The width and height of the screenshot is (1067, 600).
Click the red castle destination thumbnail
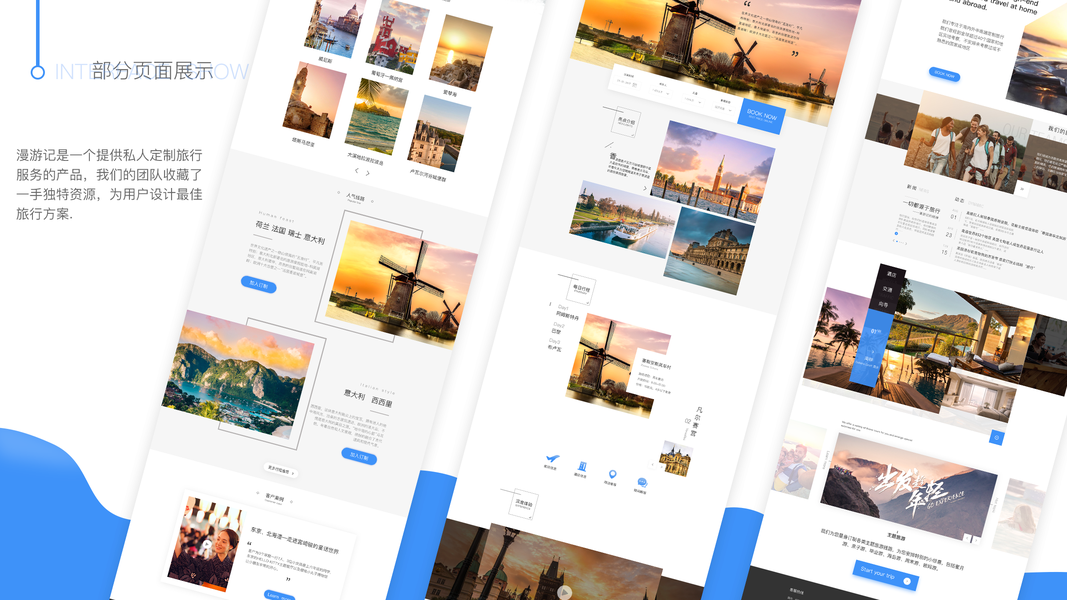pos(397,36)
